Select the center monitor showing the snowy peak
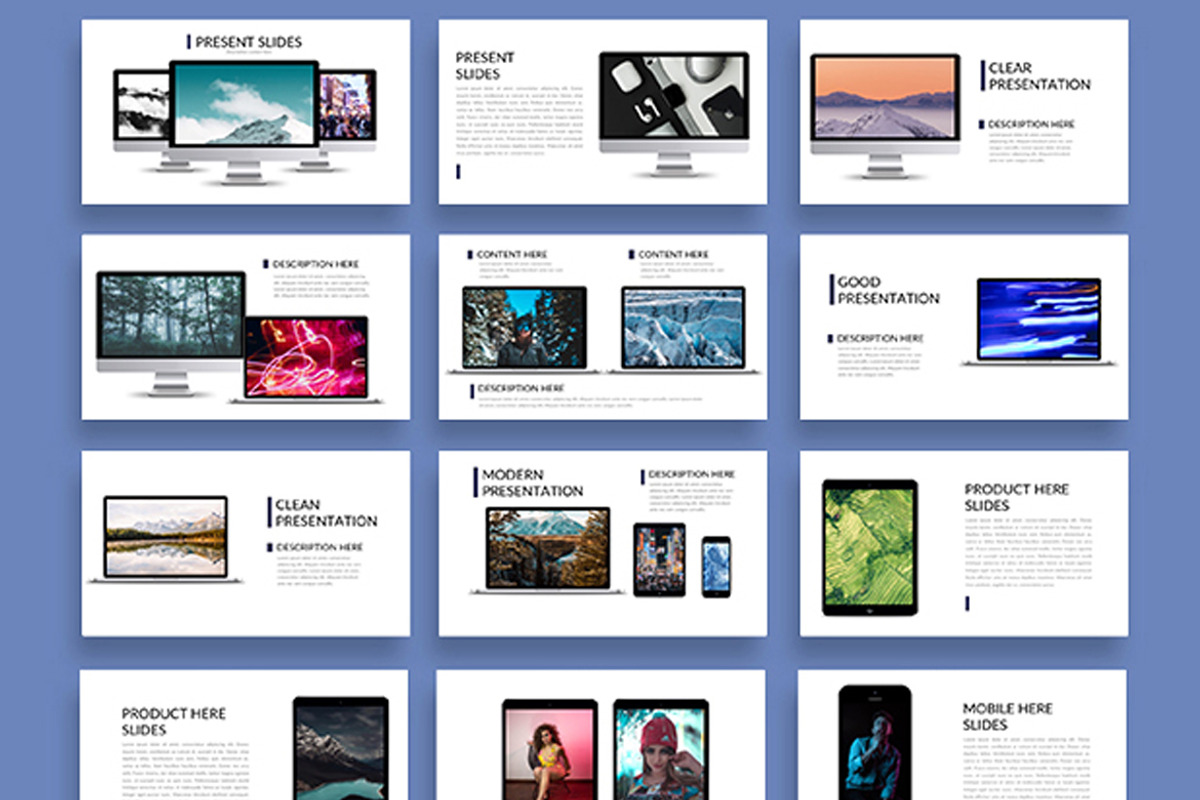This screenshot has height=800, width=1200. coord(244,122)
